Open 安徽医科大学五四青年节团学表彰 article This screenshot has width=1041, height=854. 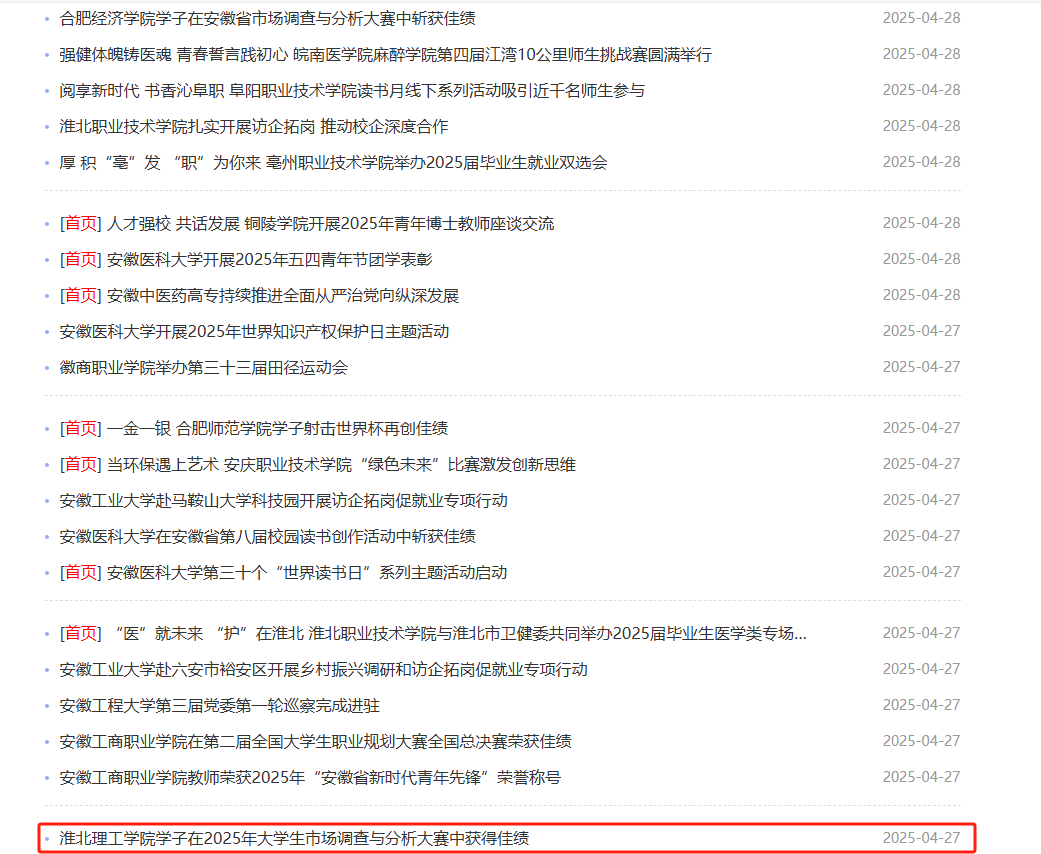(269, 259)
